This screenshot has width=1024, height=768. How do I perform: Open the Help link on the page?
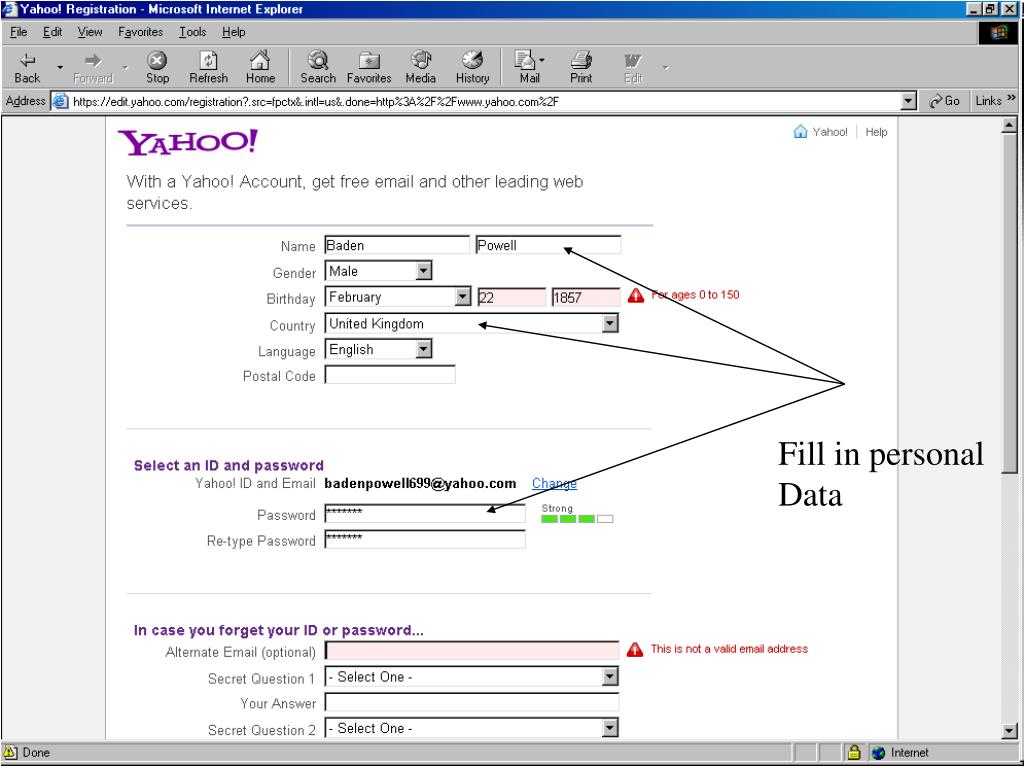[876, 132]
